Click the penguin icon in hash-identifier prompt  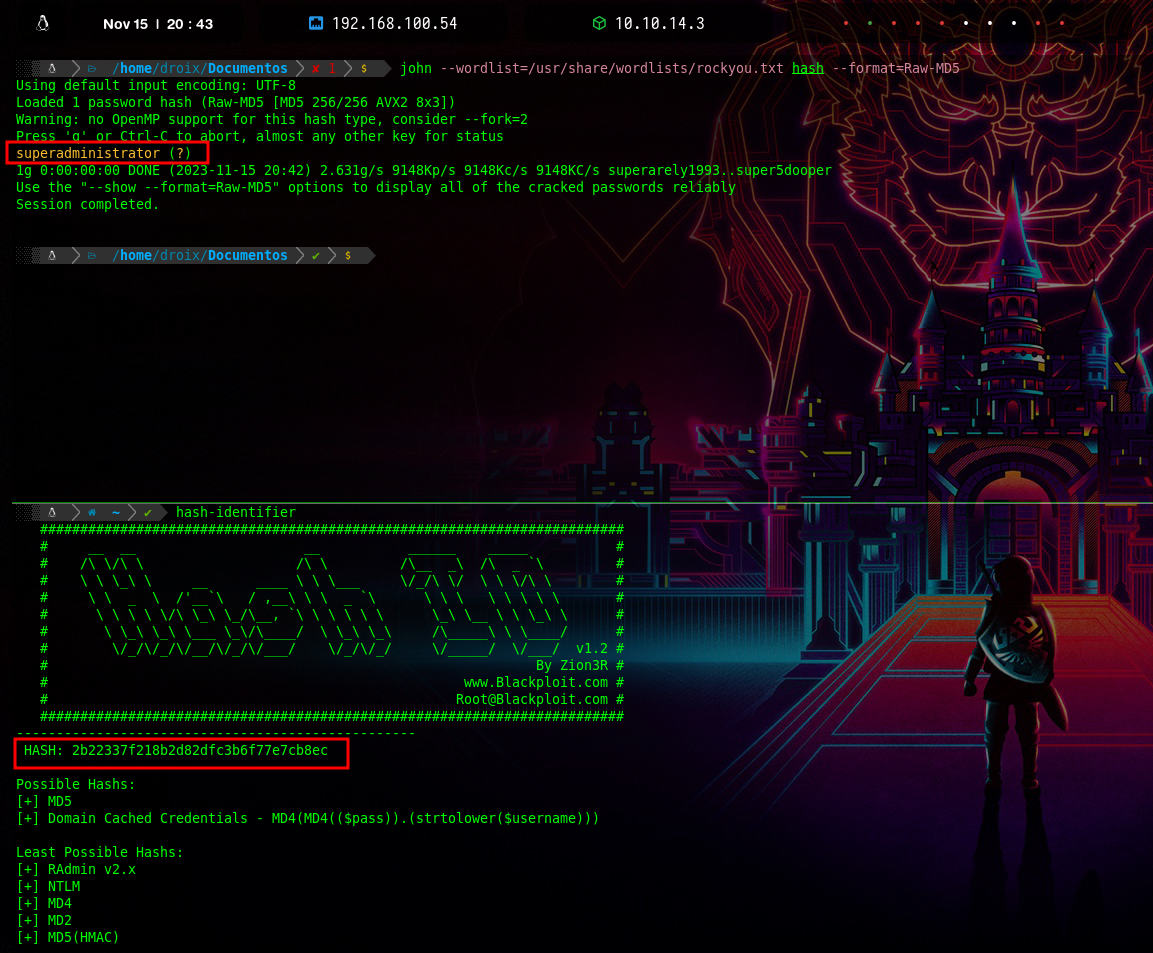pyautogui.click(x=51, y=512)
